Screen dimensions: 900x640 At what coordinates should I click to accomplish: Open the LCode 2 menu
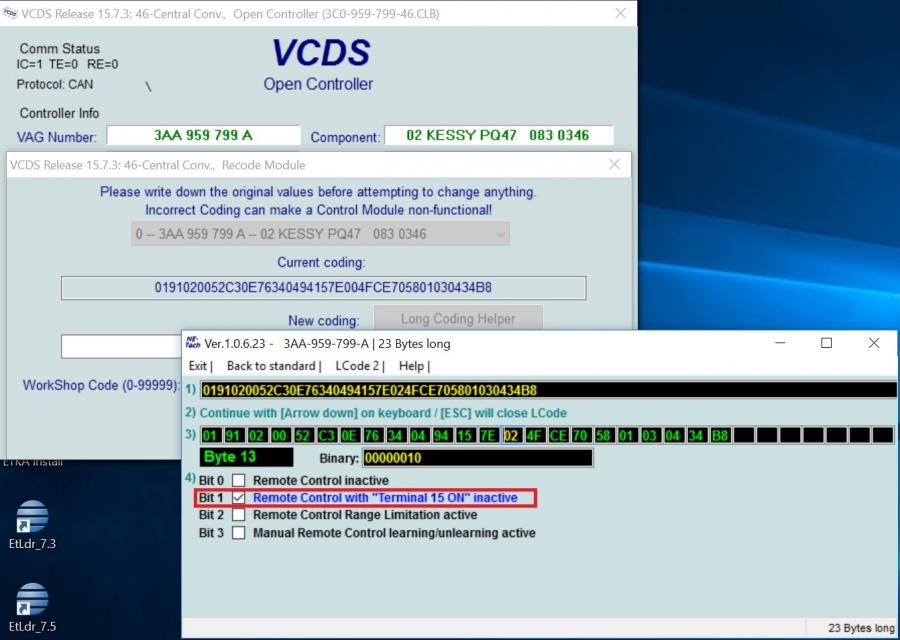coord(357,366)
